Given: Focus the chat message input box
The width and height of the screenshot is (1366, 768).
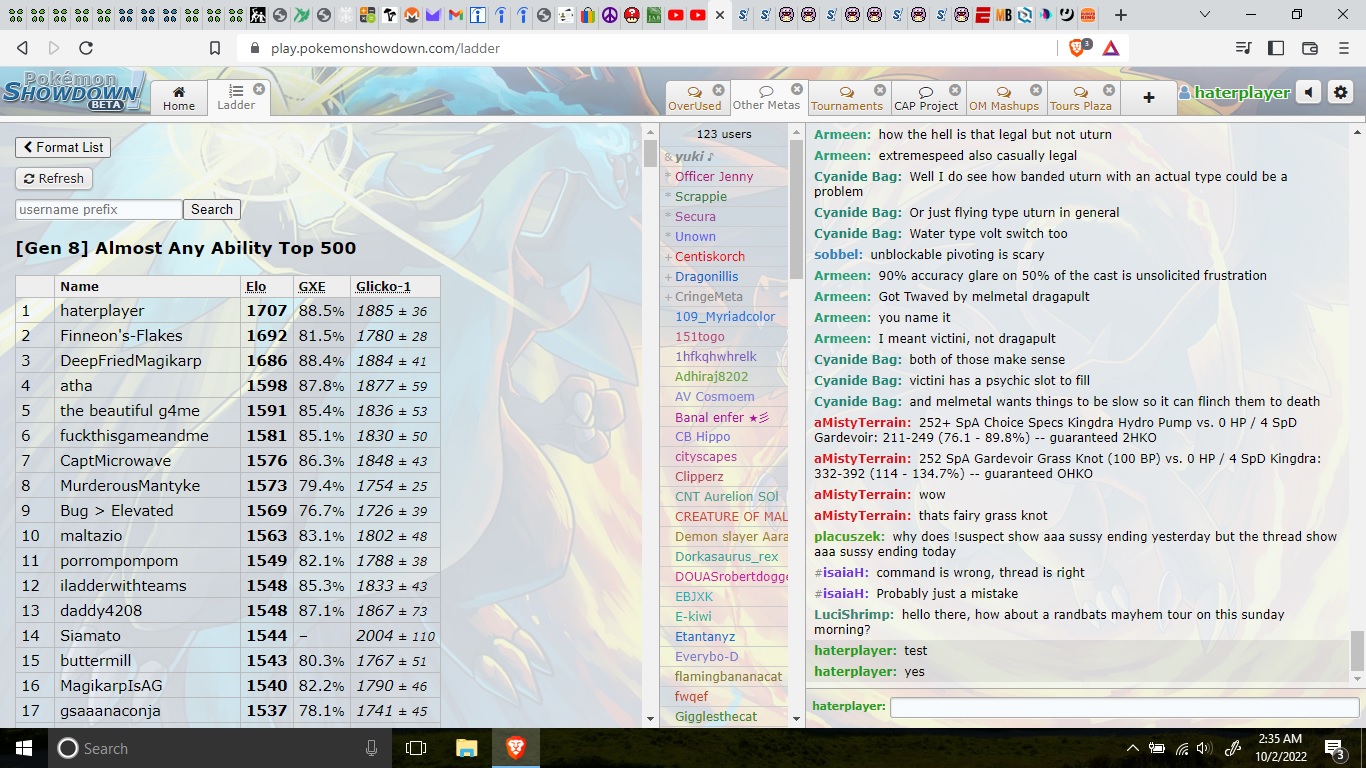Looking at the screenshot, I should [1124, 707].
